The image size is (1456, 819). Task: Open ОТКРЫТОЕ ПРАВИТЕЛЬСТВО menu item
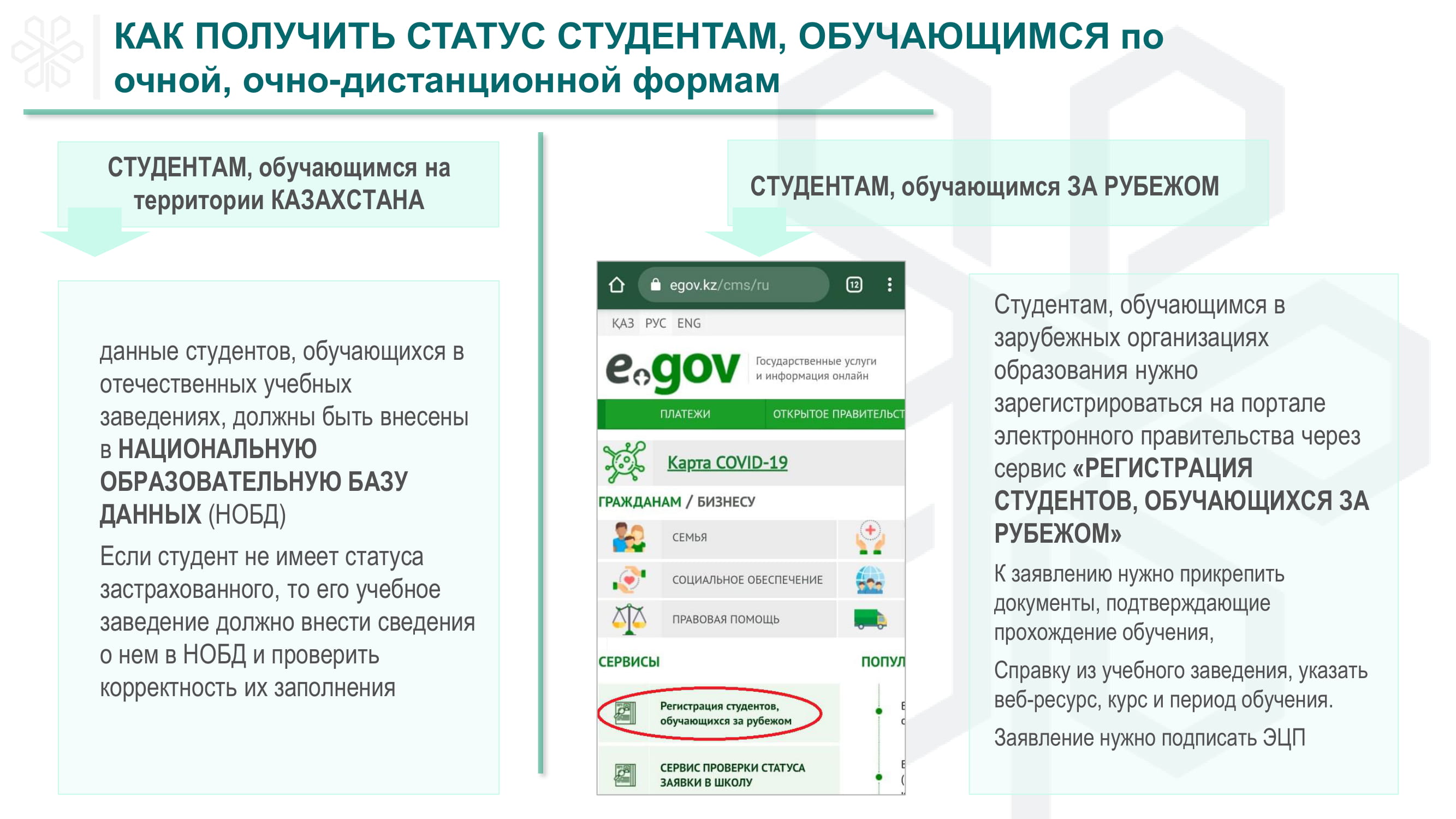click(x=837, y=414)
